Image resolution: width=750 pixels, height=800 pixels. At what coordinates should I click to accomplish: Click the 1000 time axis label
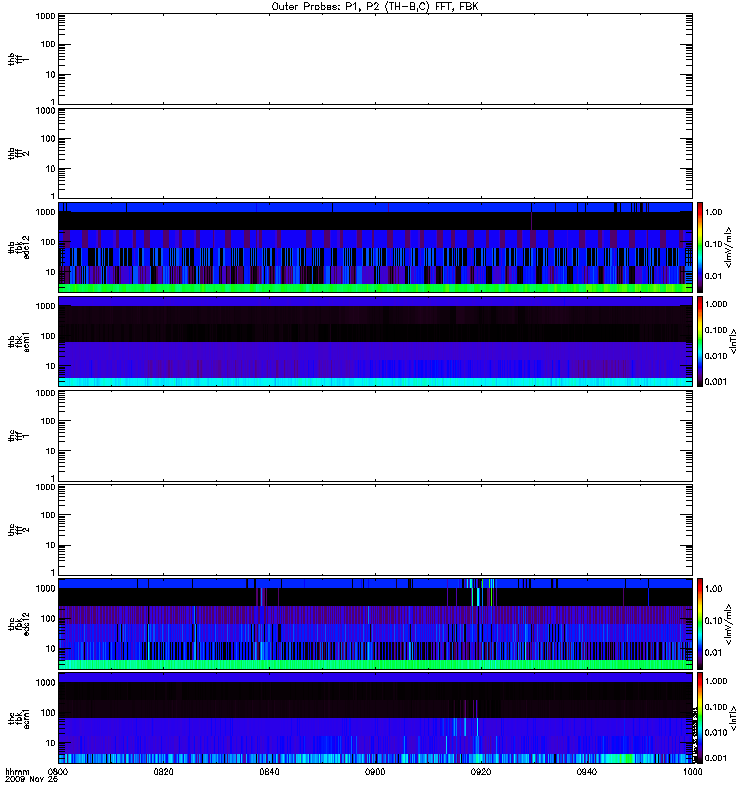pyautogui.click(x=692, y=772)
